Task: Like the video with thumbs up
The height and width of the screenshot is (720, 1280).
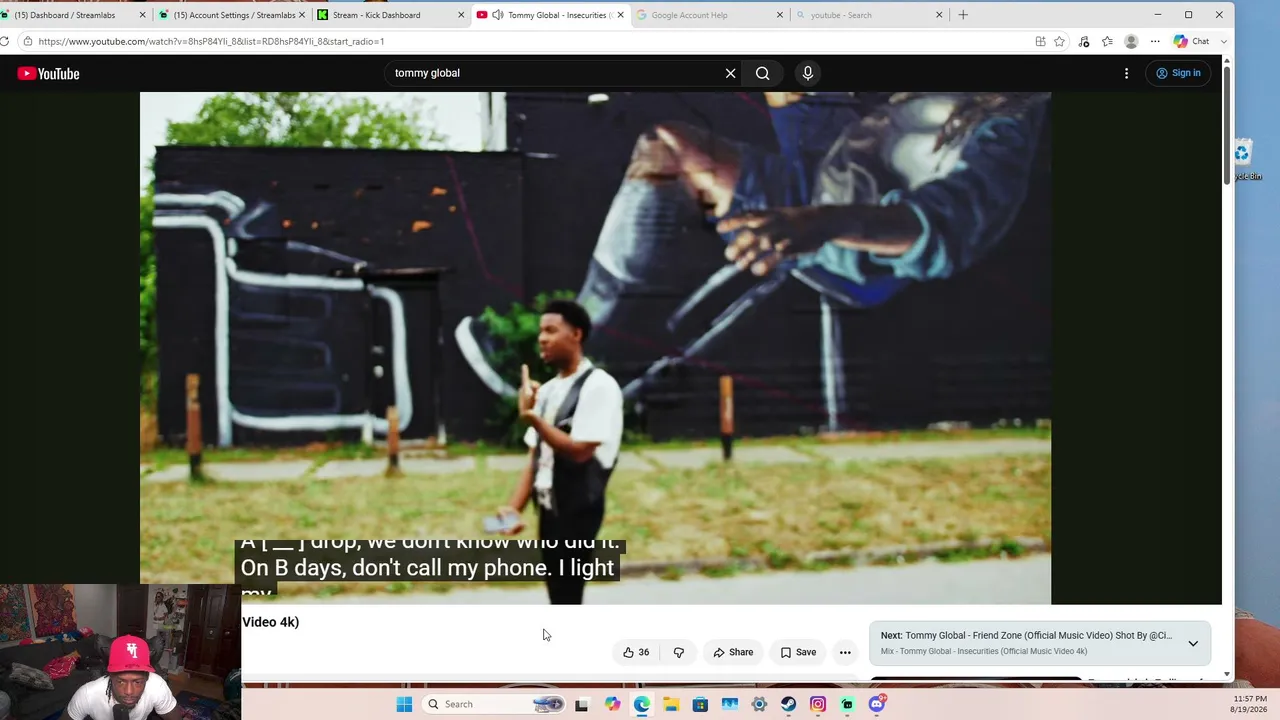Action: pyautogui.click(x=636, y=652)
